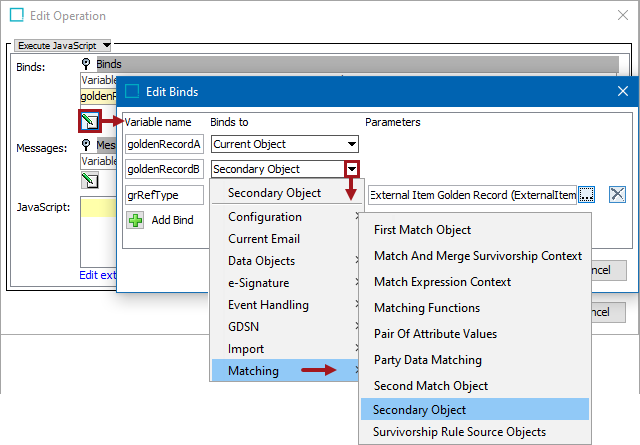Click the green plus Add Bind icon

click(x=135, y=220)
